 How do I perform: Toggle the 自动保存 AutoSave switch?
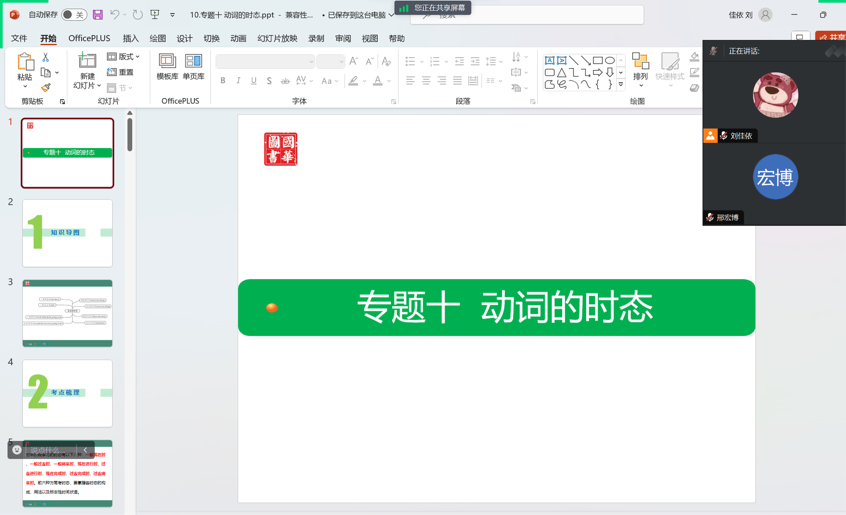pos(73,15)
